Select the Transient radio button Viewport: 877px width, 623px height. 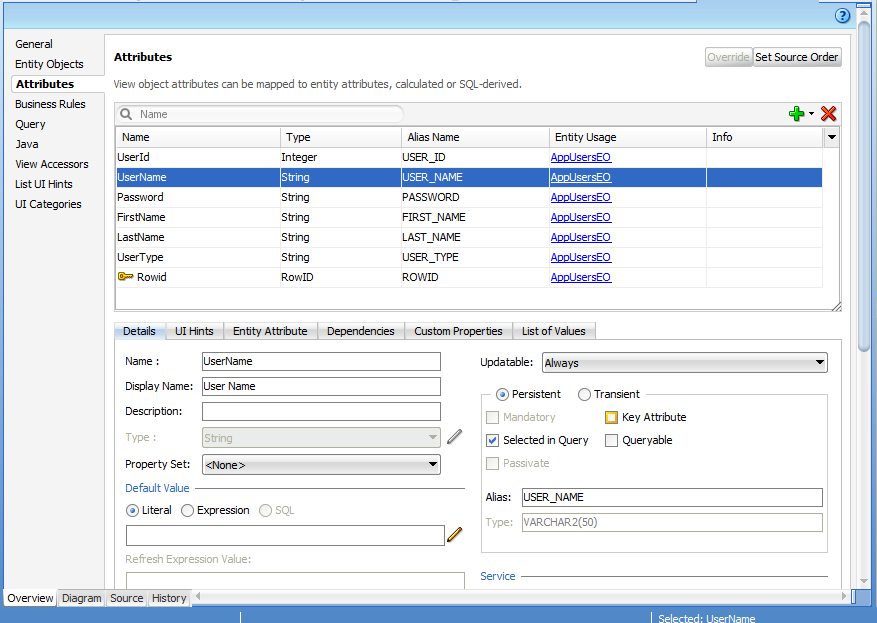[585, 394]
